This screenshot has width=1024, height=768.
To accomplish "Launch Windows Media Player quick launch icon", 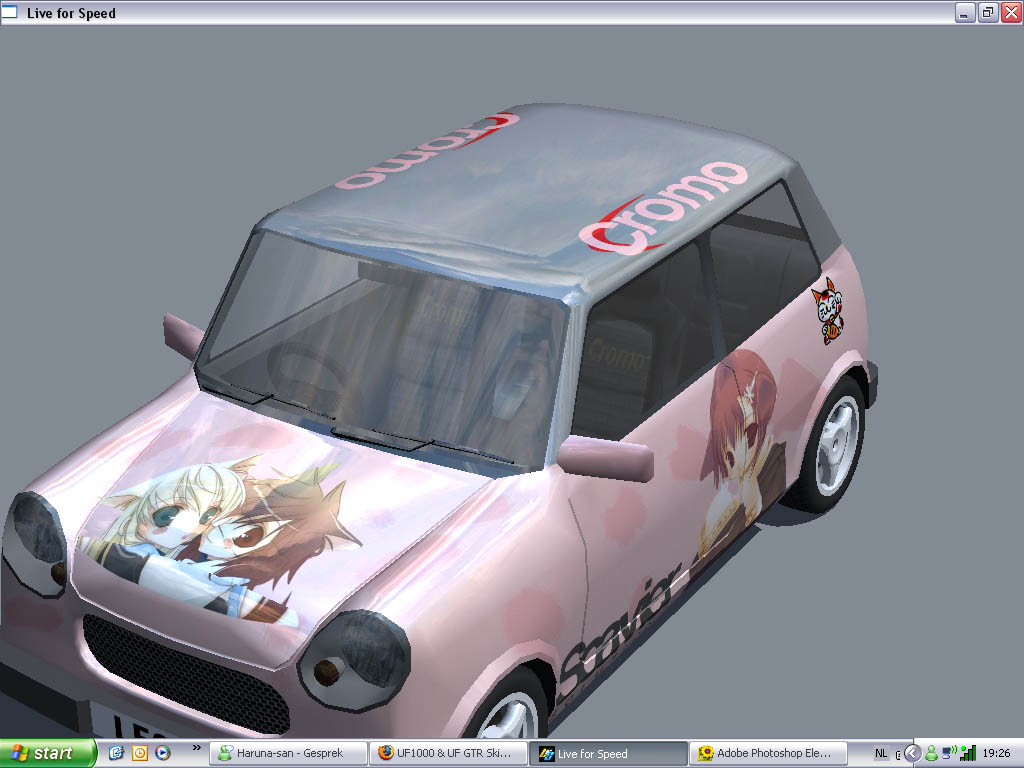I will pos(163,753).
